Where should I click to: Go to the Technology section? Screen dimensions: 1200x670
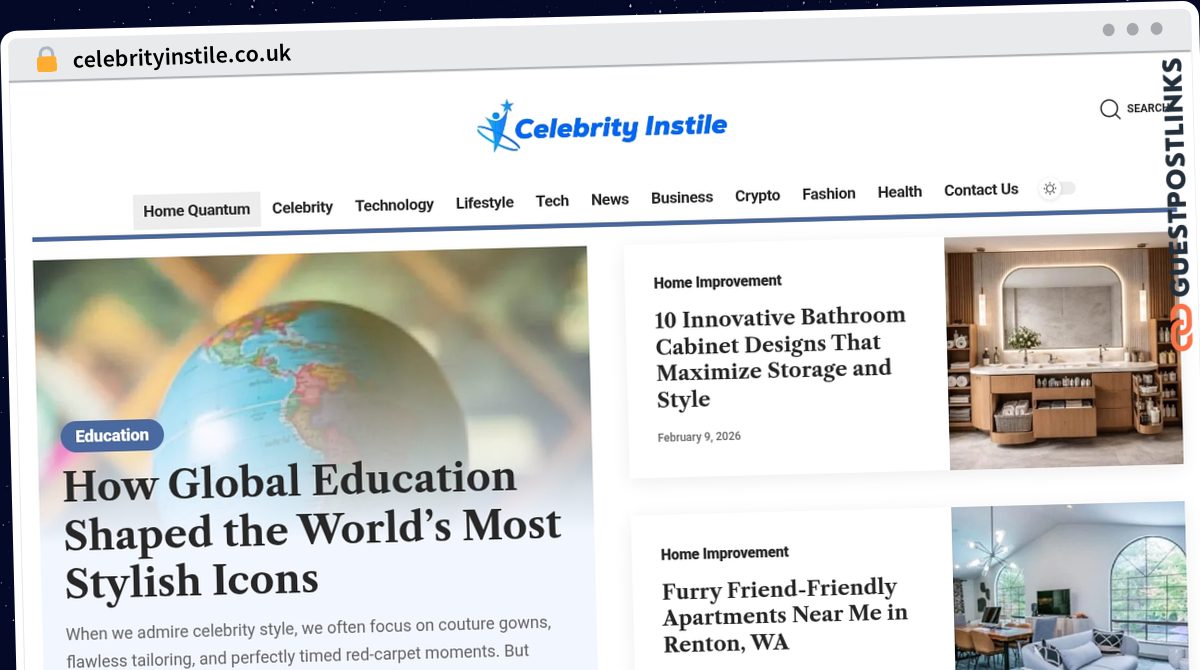394,205
